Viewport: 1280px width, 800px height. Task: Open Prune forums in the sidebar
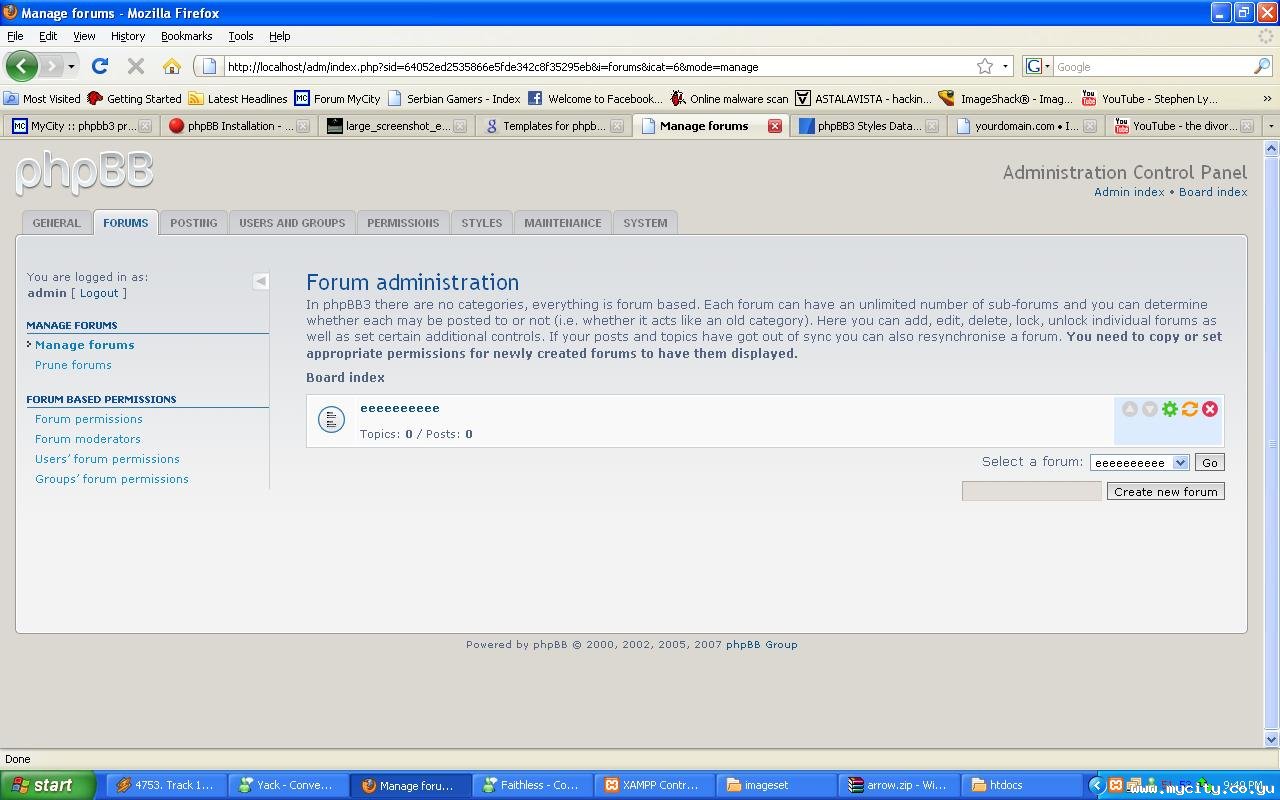73,365
